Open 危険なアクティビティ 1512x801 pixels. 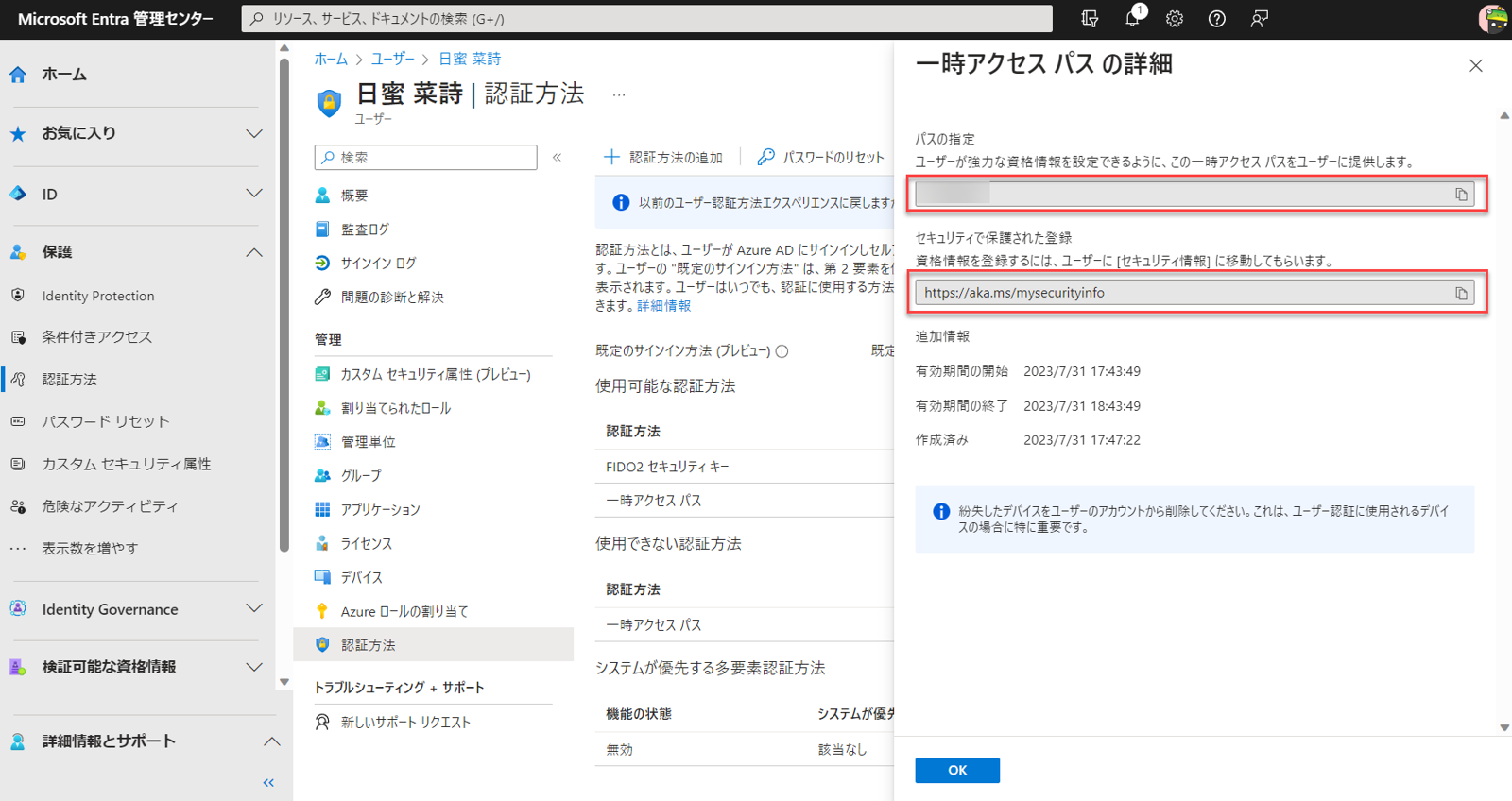tap(110, 506)
